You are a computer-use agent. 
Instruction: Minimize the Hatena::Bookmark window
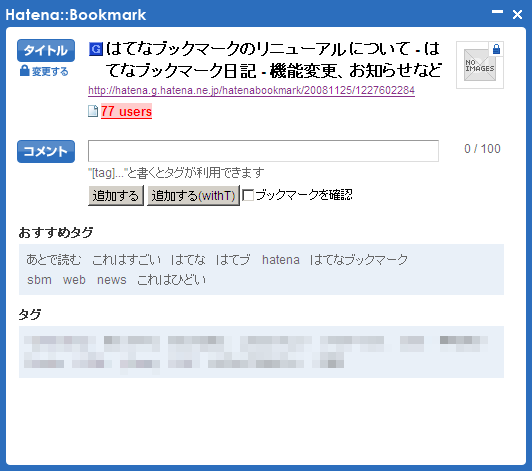click(x=497, y=12)
